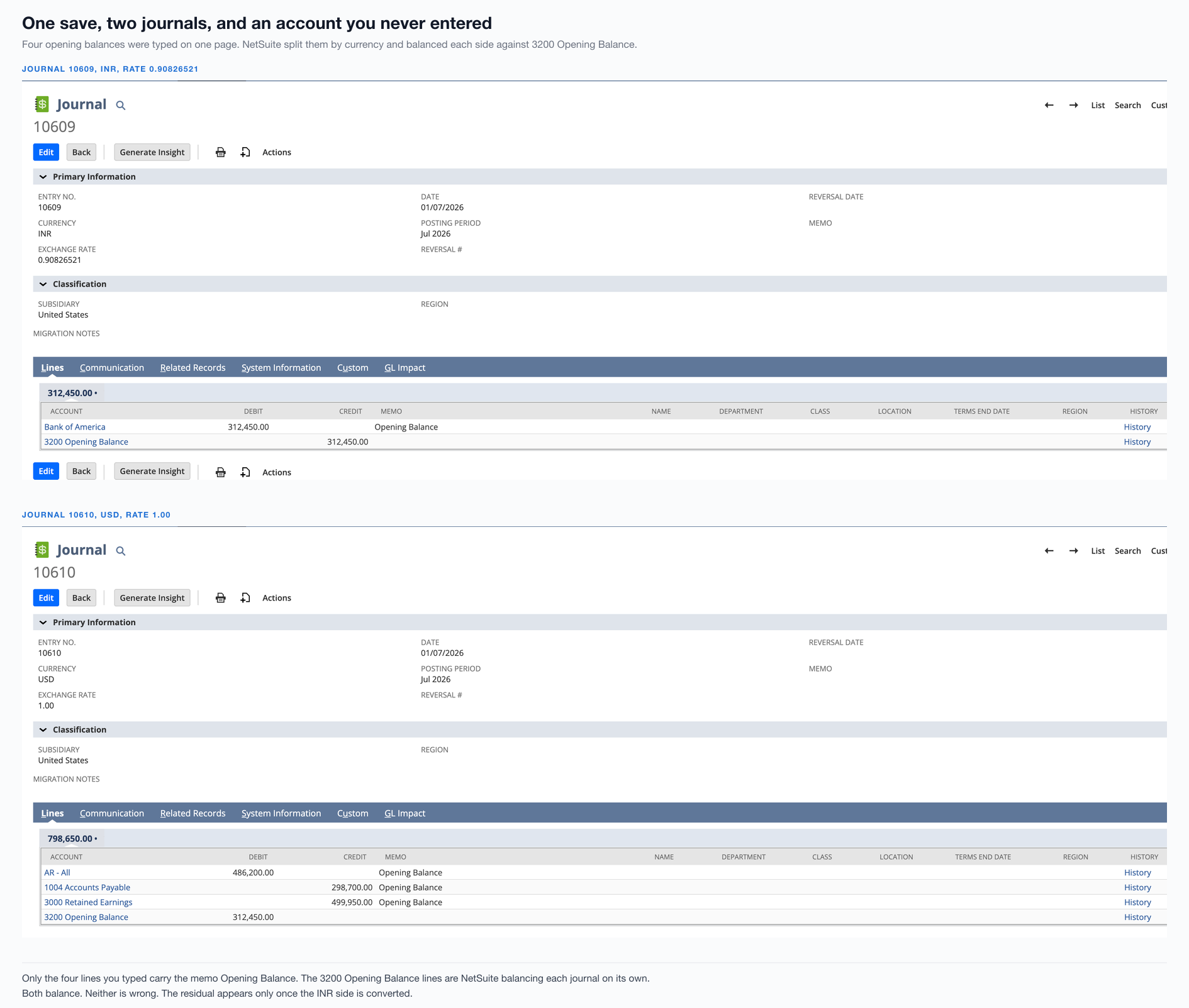Image resolution: width=1189 pixels, height=1008 pixels.
Task: Click Search link in journal 10610 header
Action: (x=1128, y=551)
